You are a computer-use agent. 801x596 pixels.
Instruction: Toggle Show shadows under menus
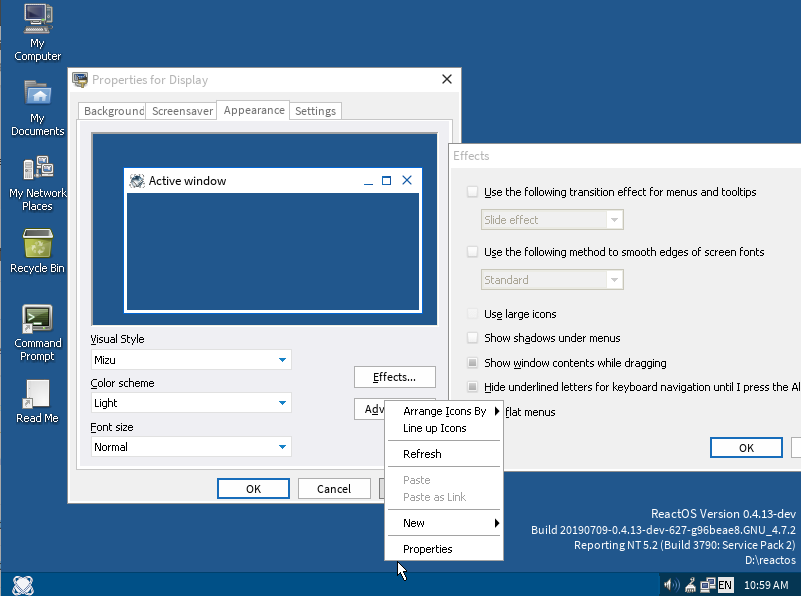tap(473, 338)
